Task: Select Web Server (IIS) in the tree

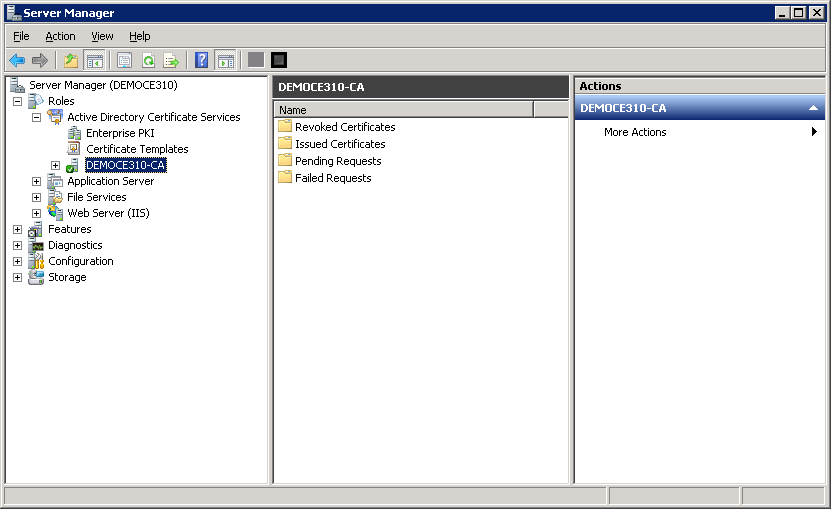Action: tap(108, 213)
